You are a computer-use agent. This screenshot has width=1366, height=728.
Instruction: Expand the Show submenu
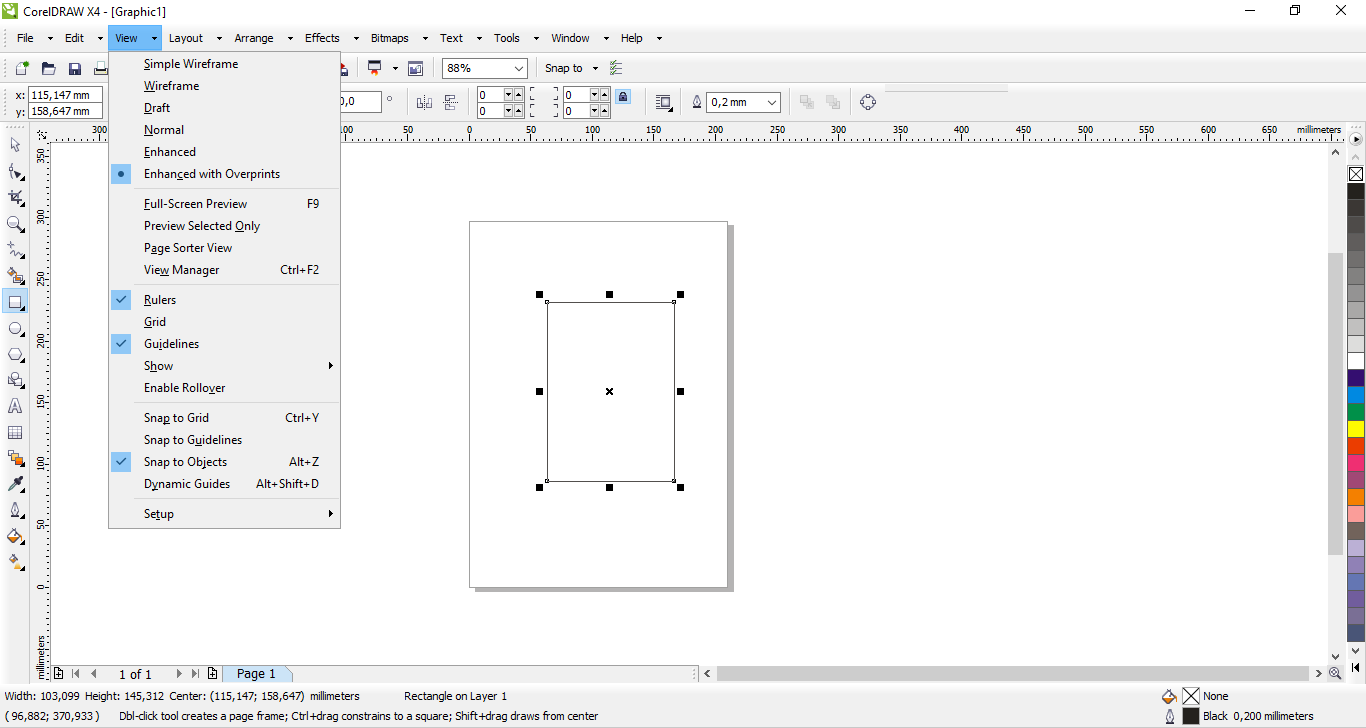(159, 366)
